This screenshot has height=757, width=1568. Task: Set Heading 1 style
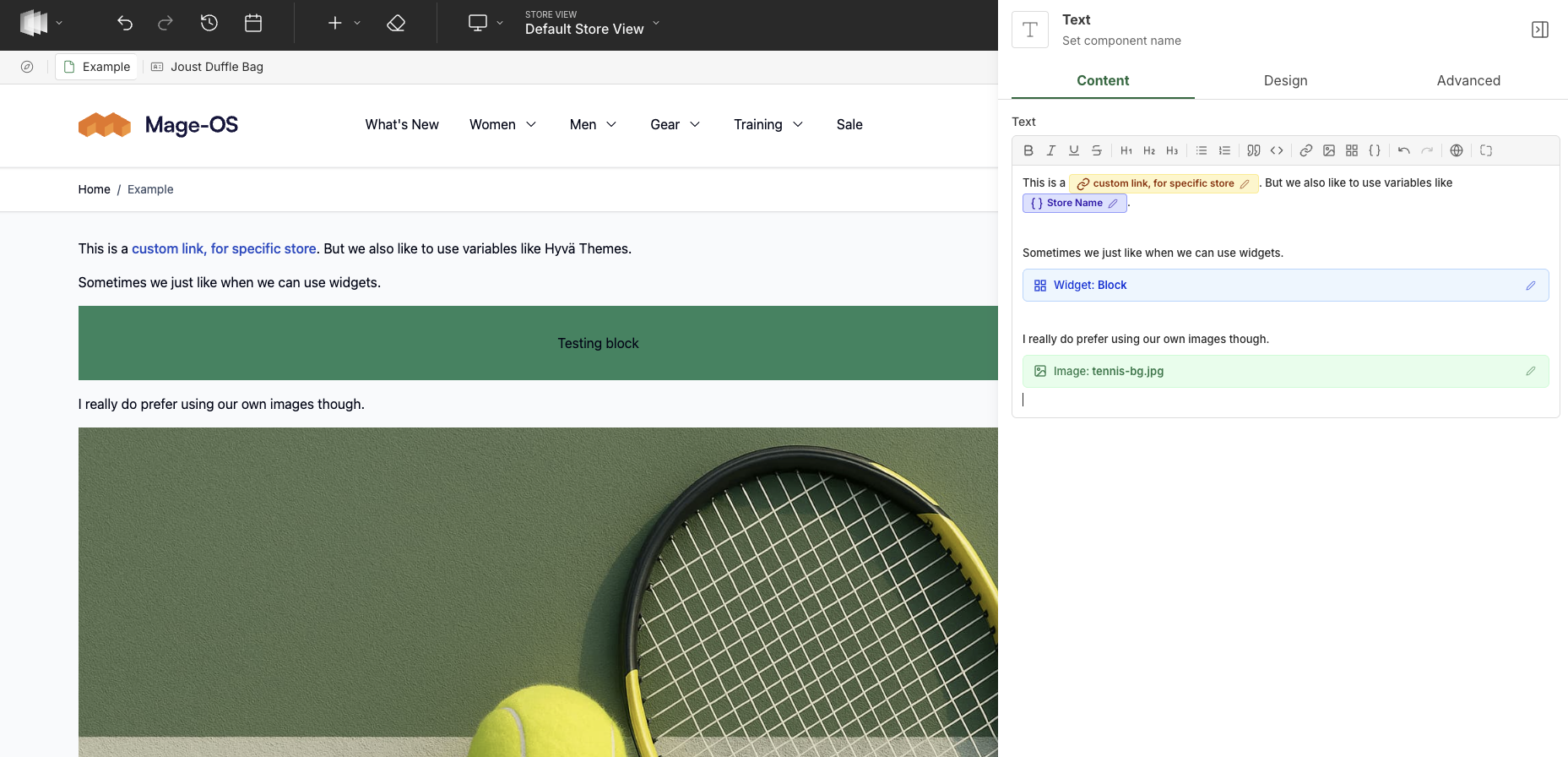point(1126,150)
